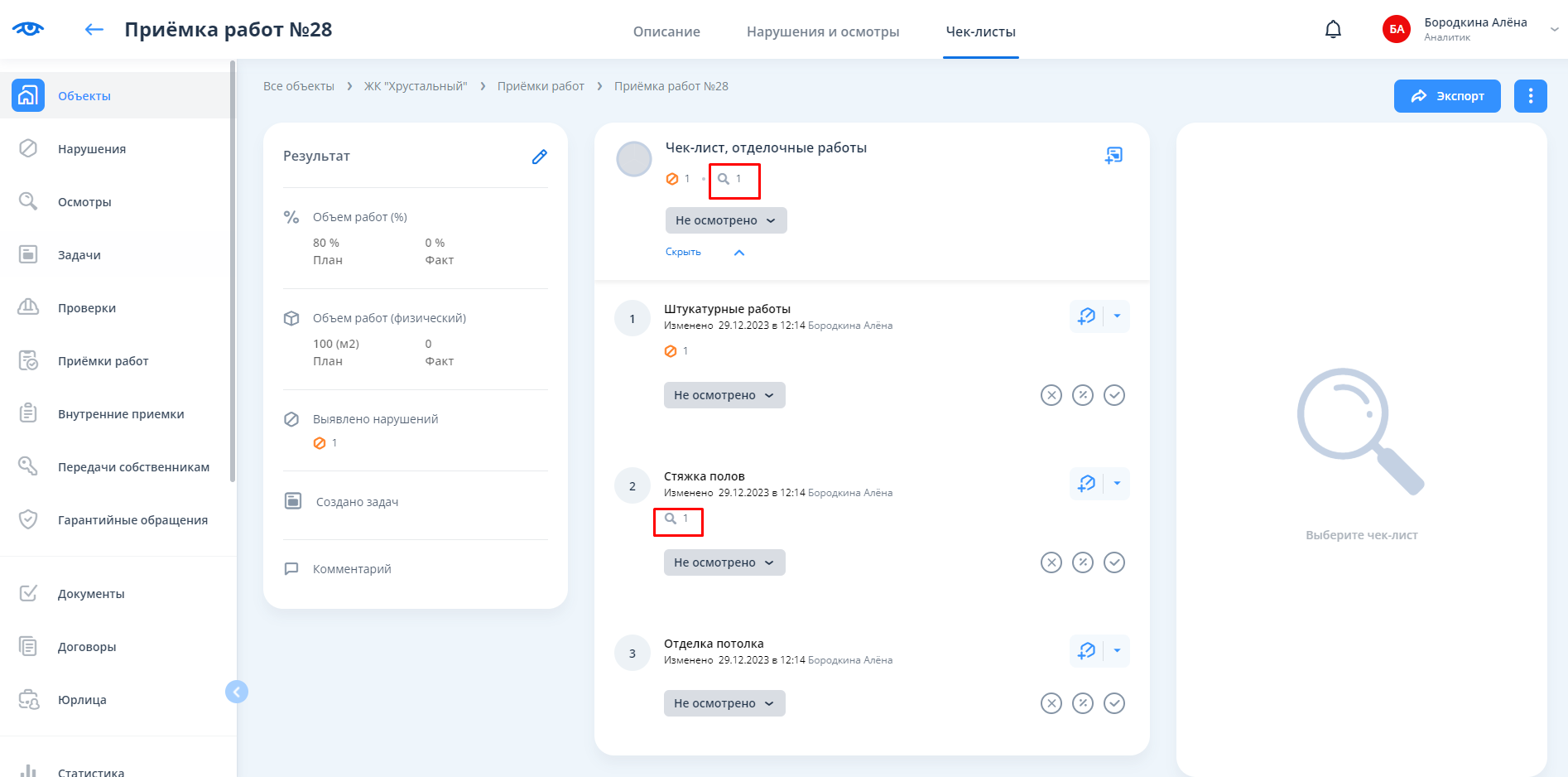The height and width of the screenshot is (777, 1568).
Task: Open Не осмотрено dropdown for Стяжка полов
Action: pyautogui.click(x=724, y=562)
